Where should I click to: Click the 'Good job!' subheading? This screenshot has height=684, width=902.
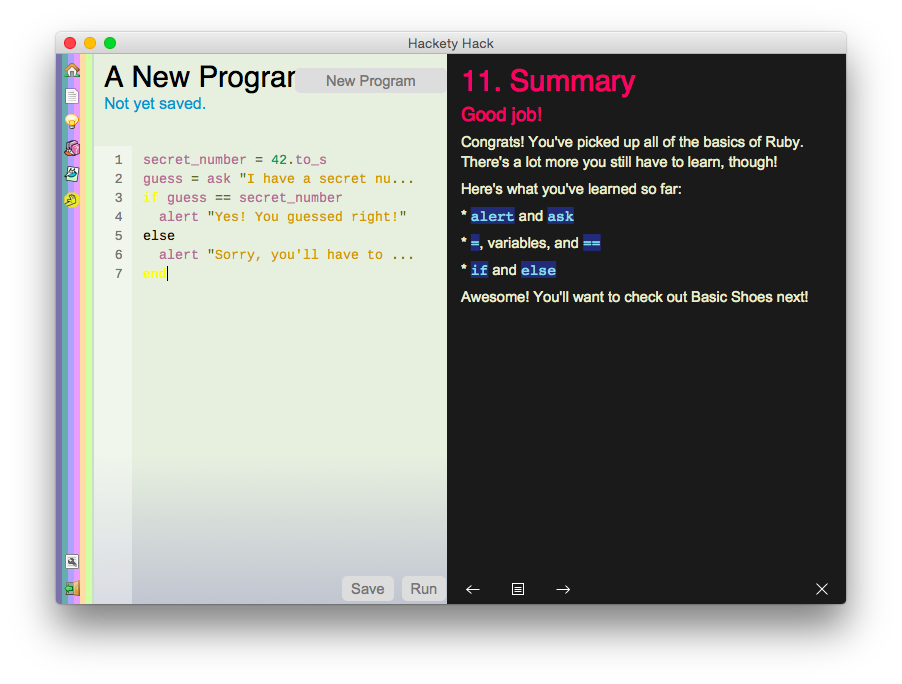click(501, 114)
